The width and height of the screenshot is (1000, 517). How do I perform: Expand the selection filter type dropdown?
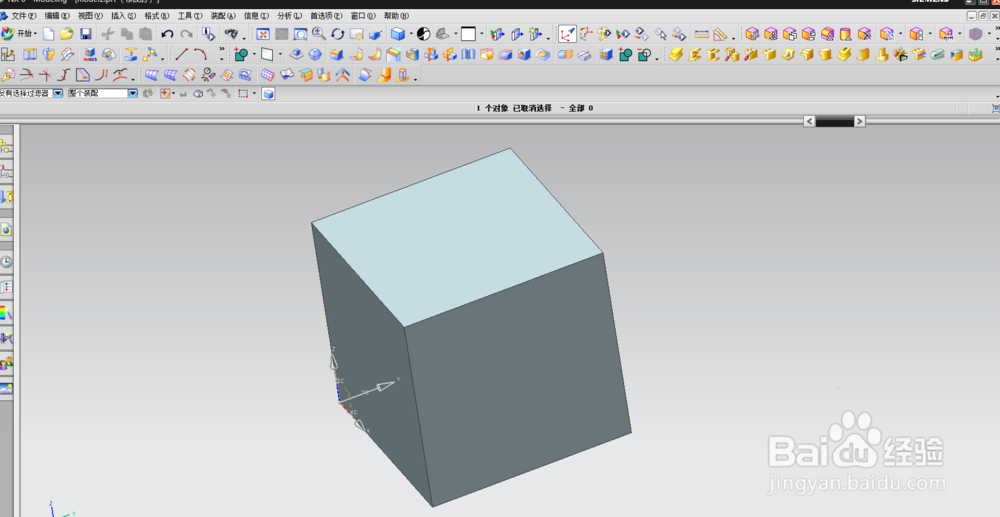point(57,94)
